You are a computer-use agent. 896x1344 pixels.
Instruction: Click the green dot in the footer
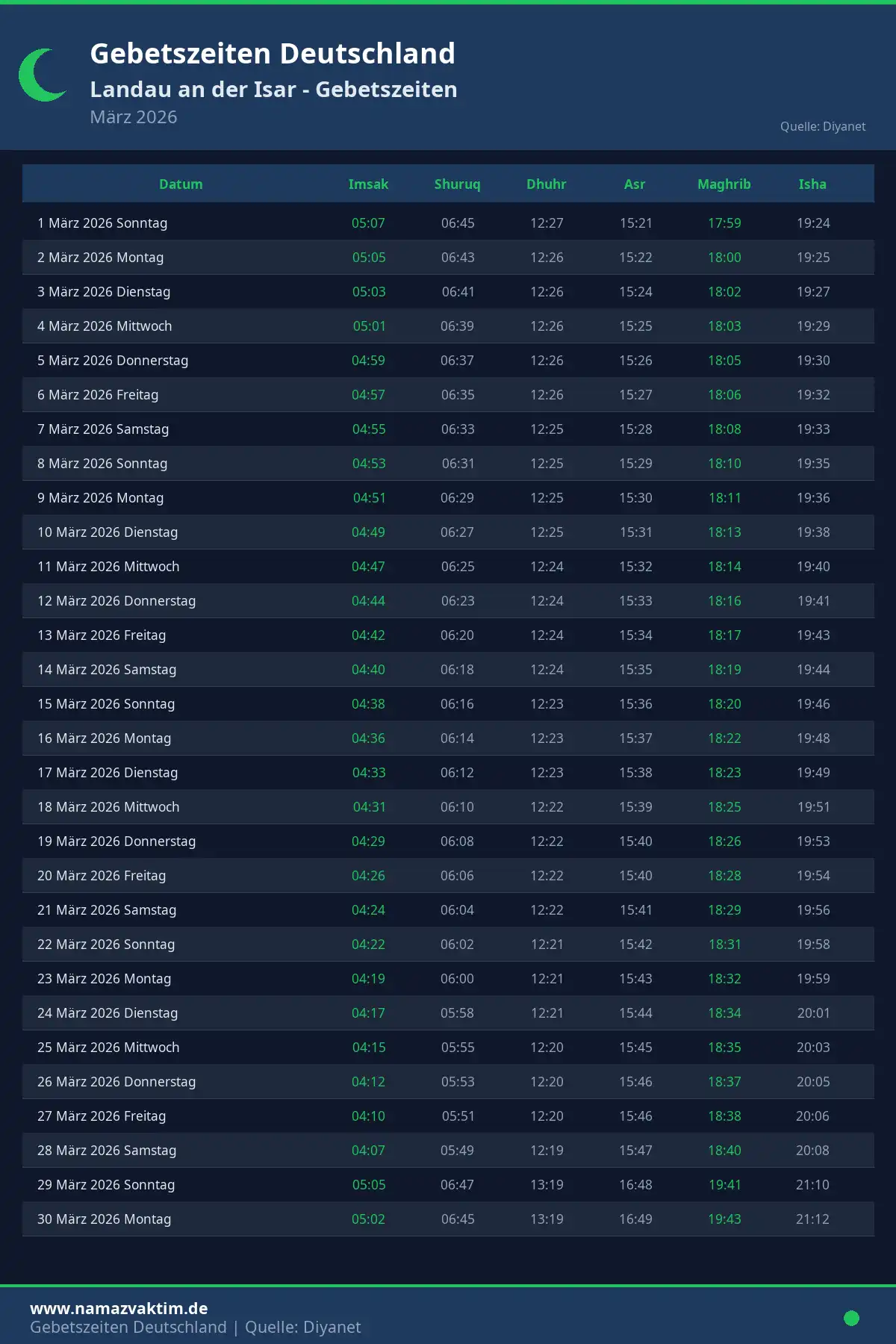[851, 1318]
